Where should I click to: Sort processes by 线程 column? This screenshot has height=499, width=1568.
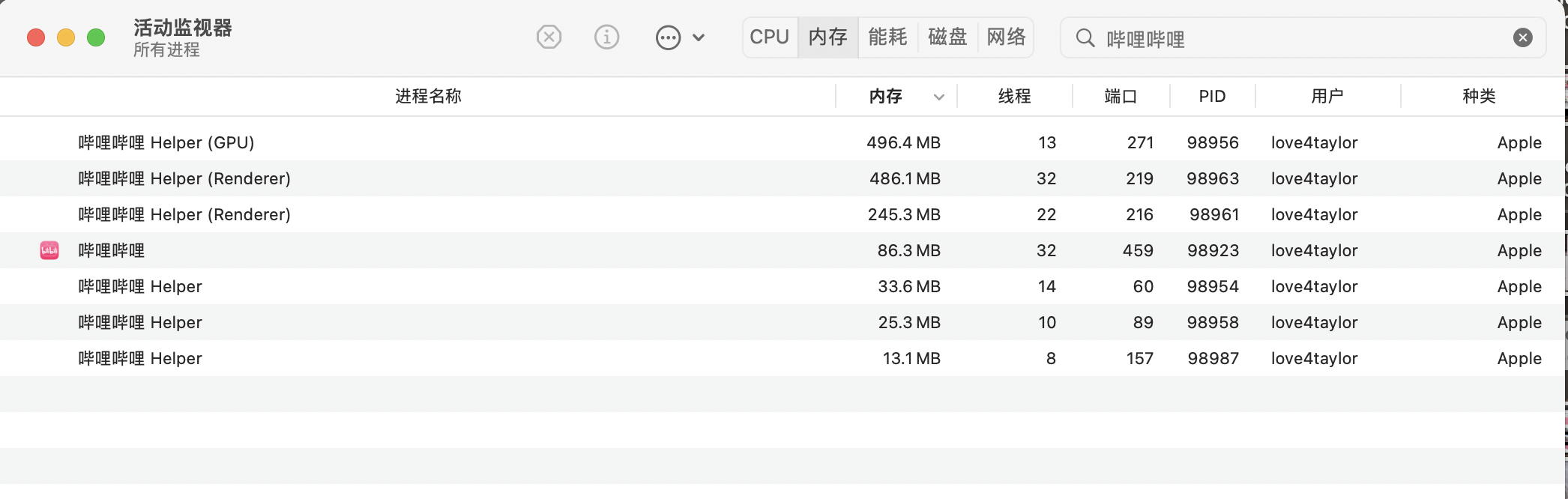[1014, 96]
